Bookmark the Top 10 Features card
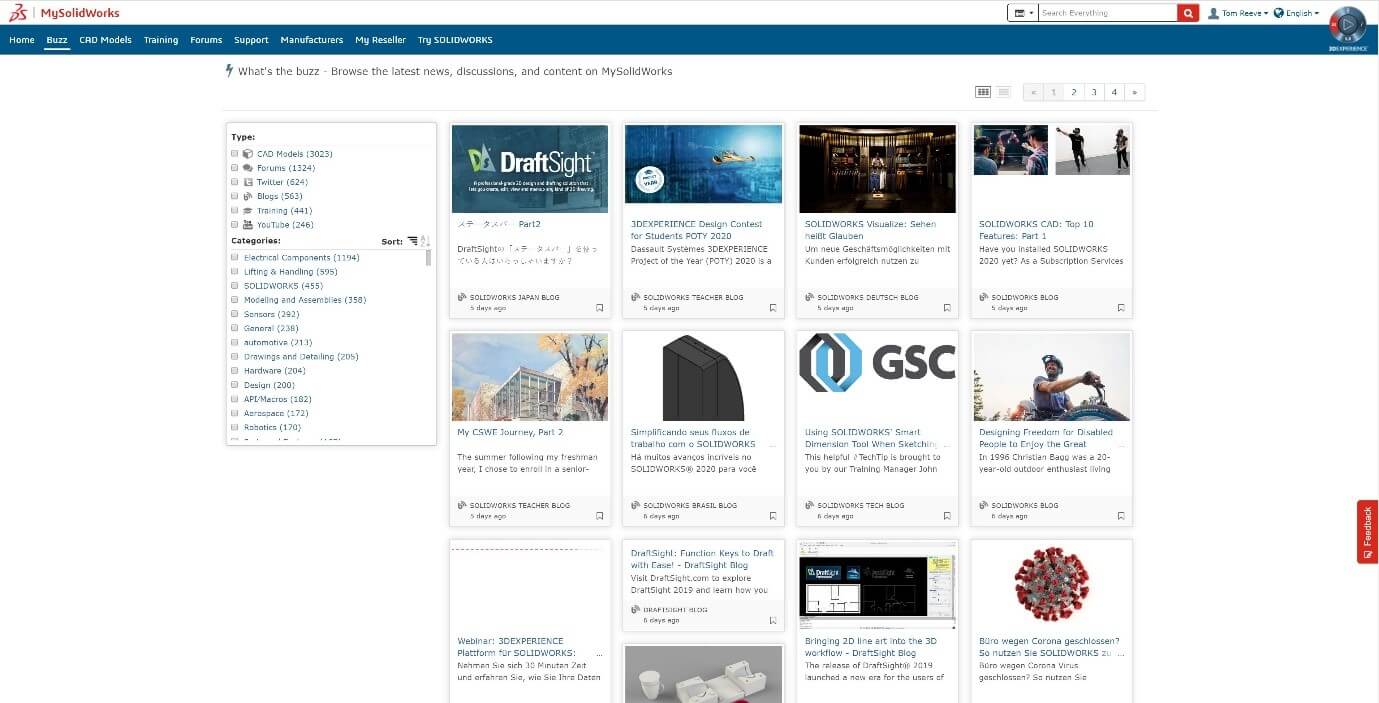Viewport: 1379px width, 703px height. (x=1121, y=308)
